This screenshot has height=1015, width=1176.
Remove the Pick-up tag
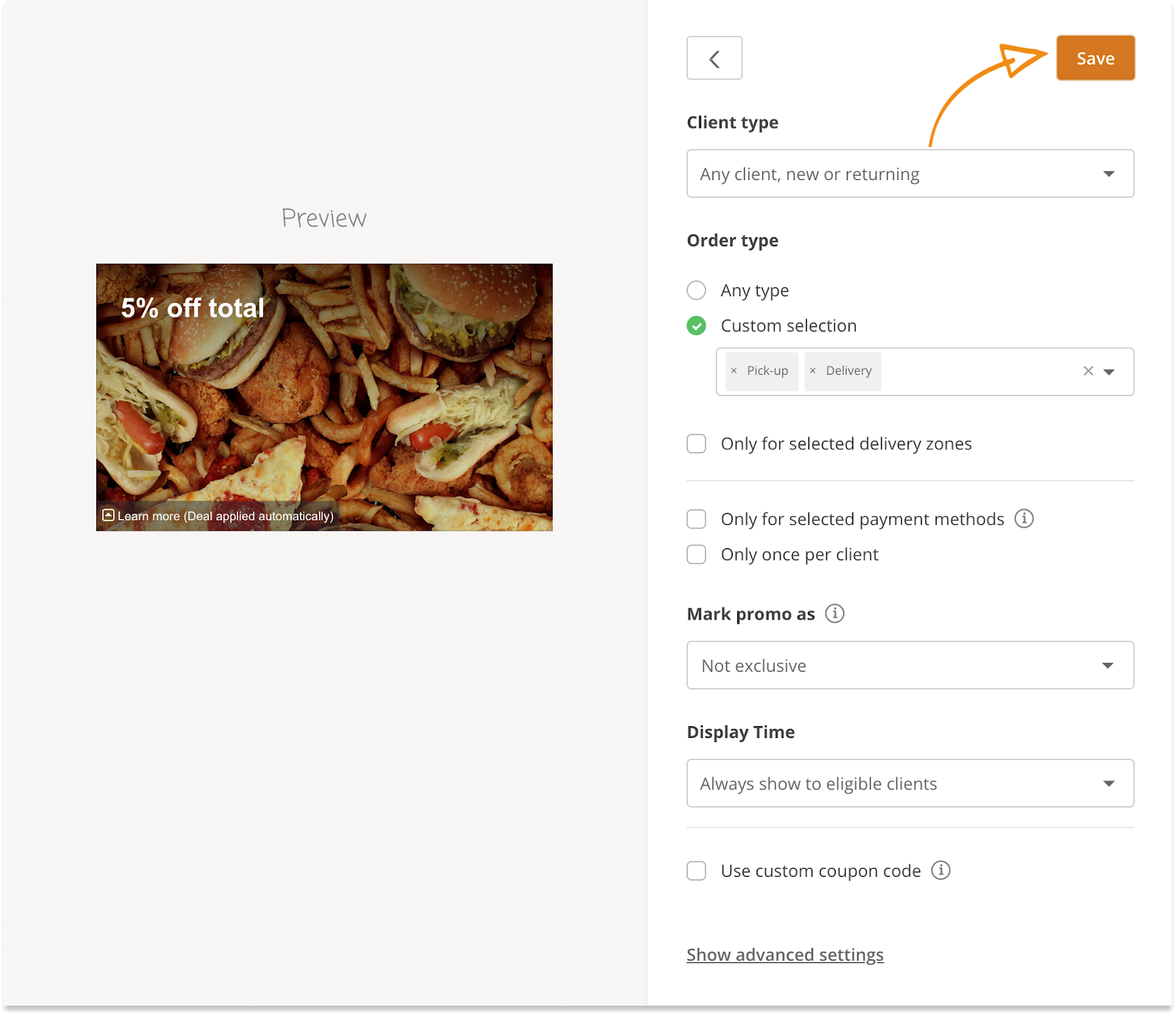[734, 371]
